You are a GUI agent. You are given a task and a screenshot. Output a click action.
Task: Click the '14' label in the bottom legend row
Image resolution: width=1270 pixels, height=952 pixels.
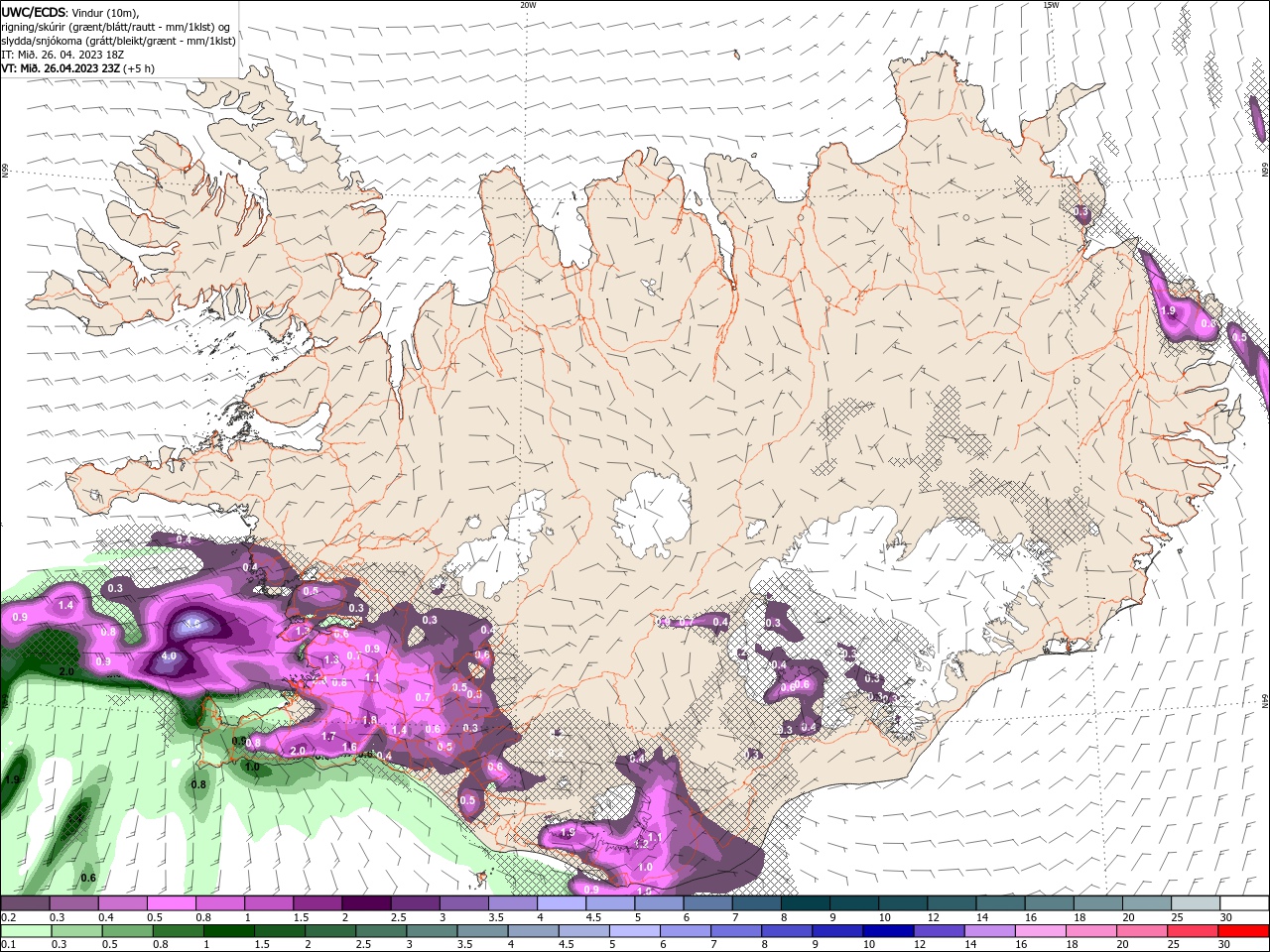[x=970, y=944]
